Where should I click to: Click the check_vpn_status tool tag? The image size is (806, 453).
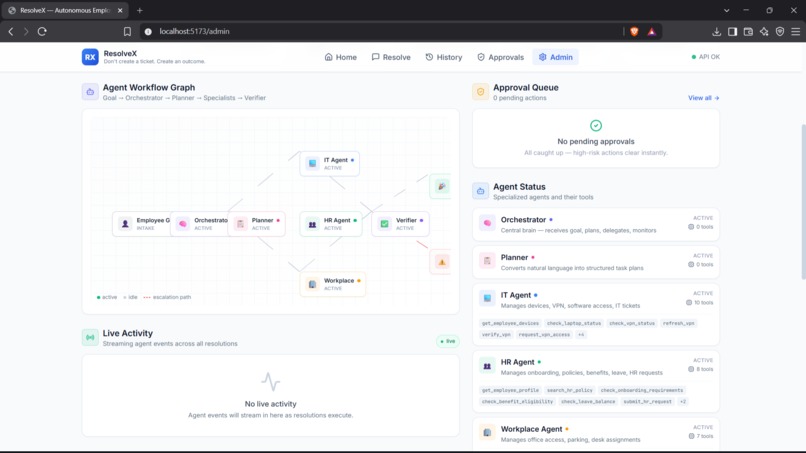pyautogui.click(x=632, y=323)
